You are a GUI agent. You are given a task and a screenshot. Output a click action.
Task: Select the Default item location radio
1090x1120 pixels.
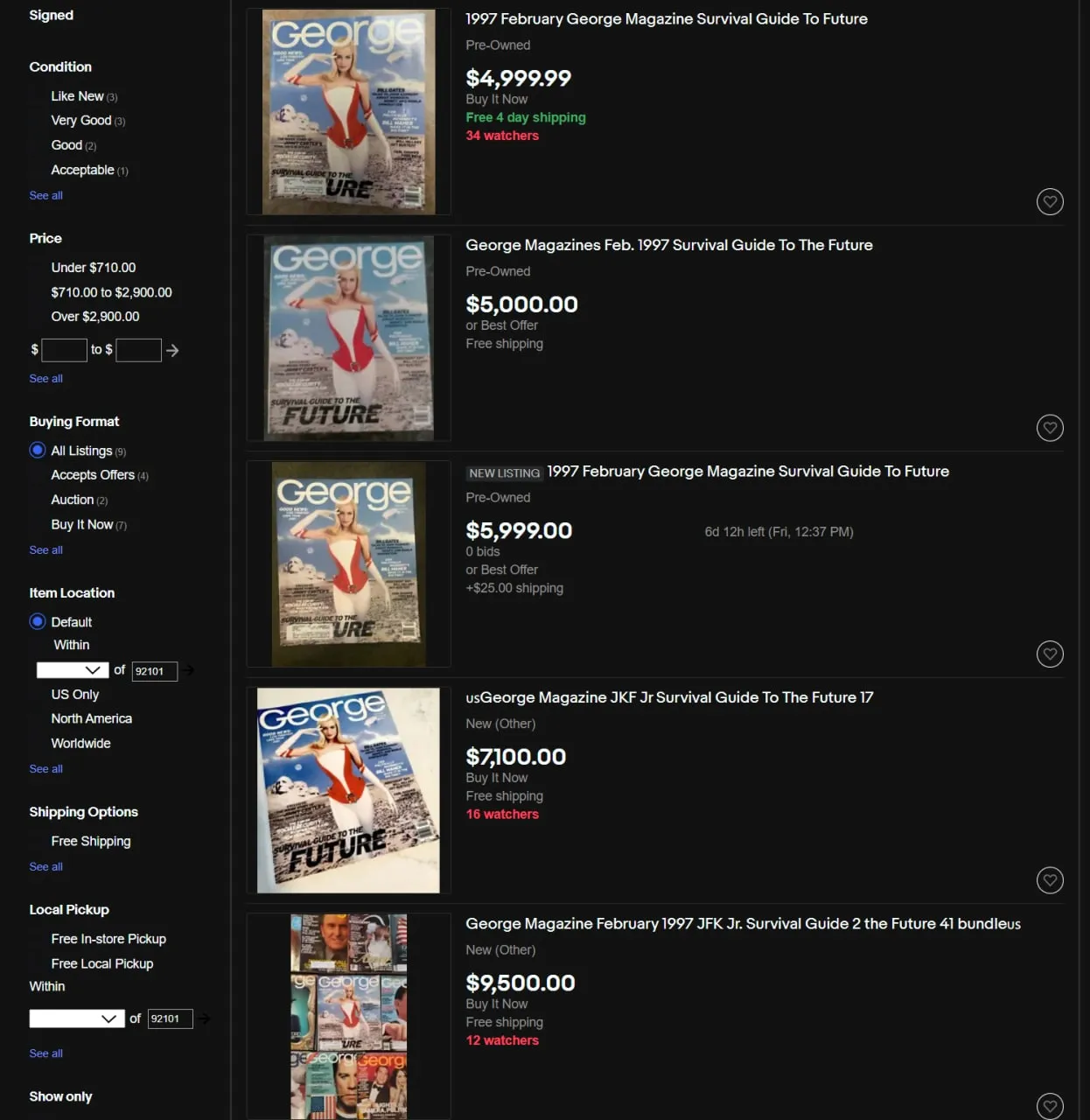pyautogui.click(x=38, y=621)
